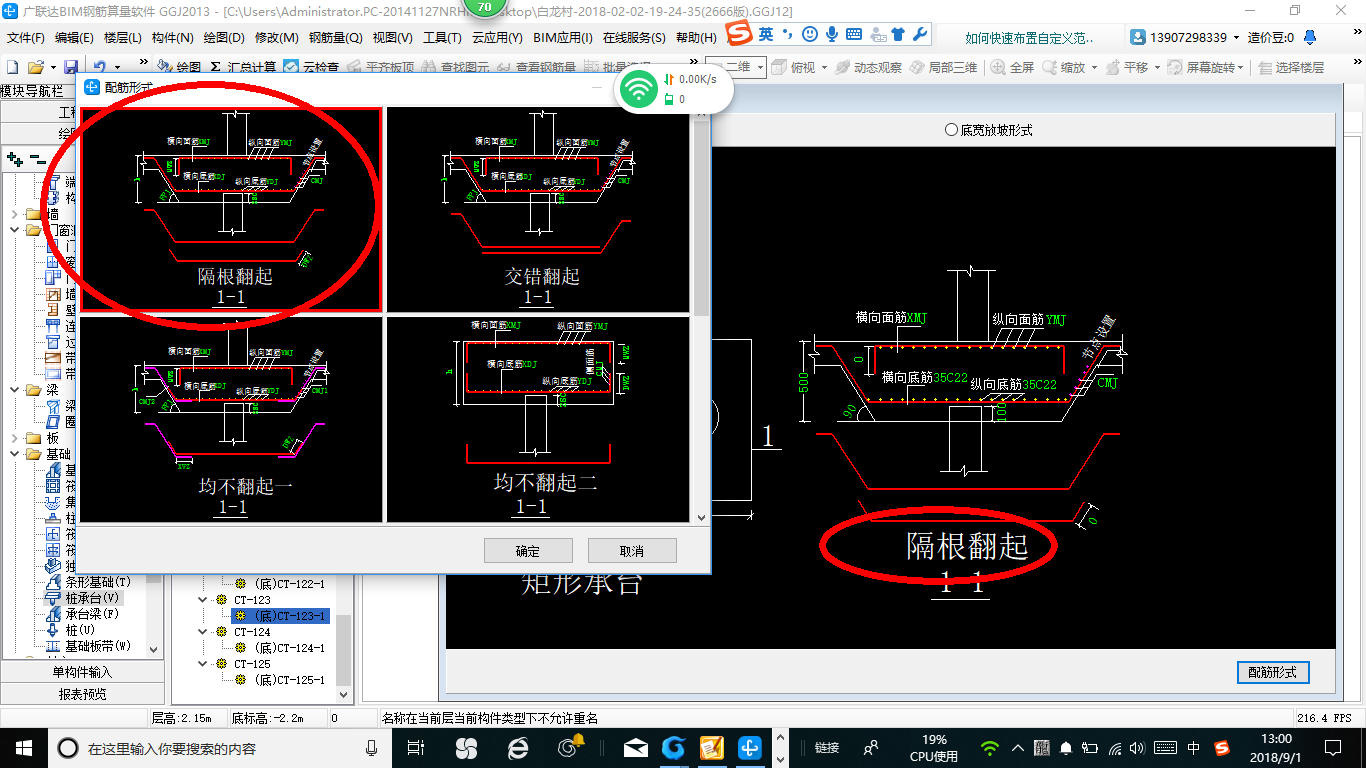Open the 钢筋量(Q) menu
This screenshot has width=1366, height=768.
(335, 38)
